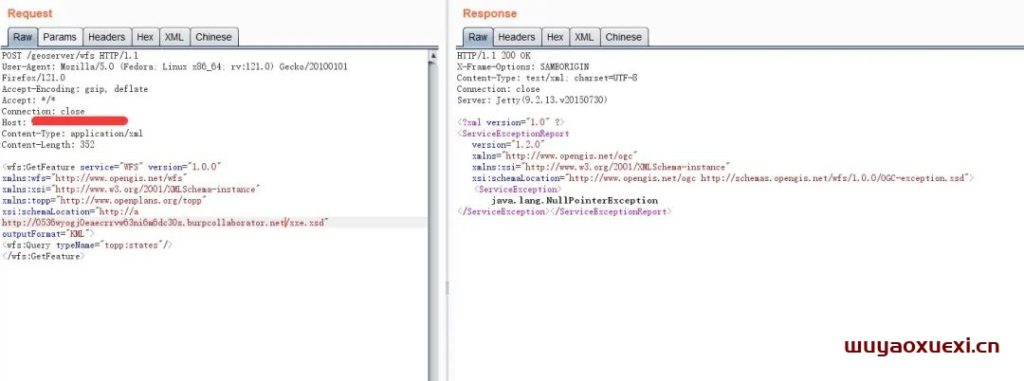Click the redacted Host header line
Screen dimensions: 1024x381
click(65, 122)
